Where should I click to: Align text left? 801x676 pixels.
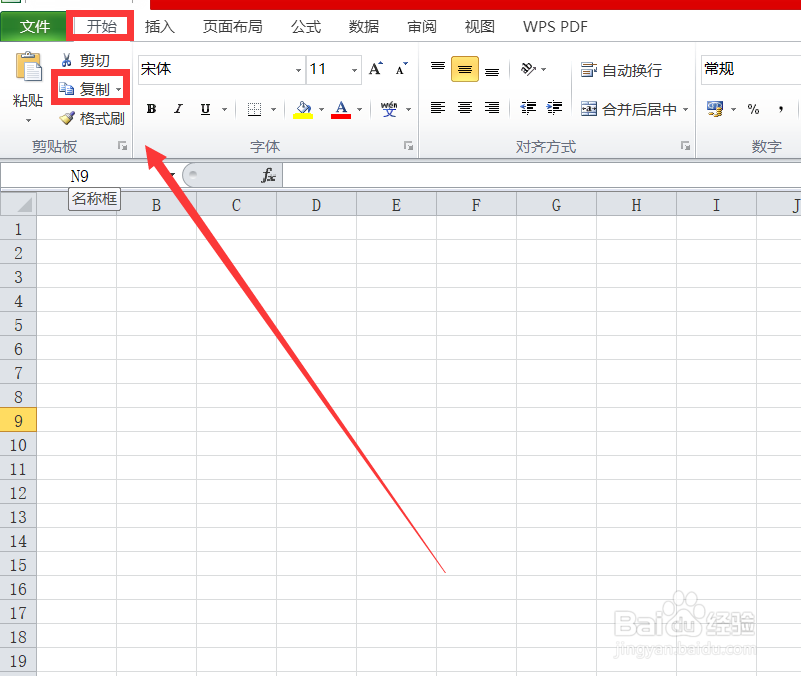pyautogui.click(x=438, y=108)
